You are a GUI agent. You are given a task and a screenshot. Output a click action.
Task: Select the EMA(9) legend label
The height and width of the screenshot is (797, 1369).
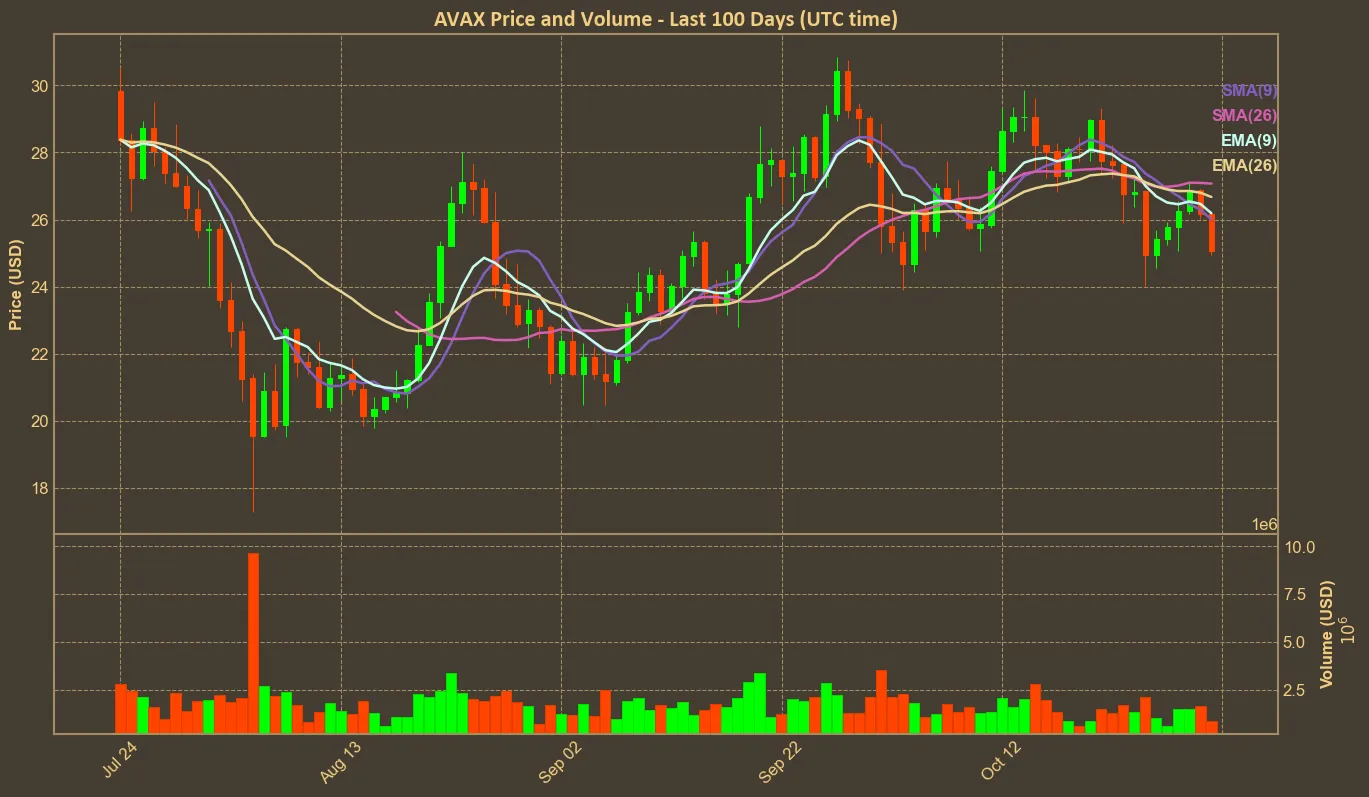pos(1249,140)
